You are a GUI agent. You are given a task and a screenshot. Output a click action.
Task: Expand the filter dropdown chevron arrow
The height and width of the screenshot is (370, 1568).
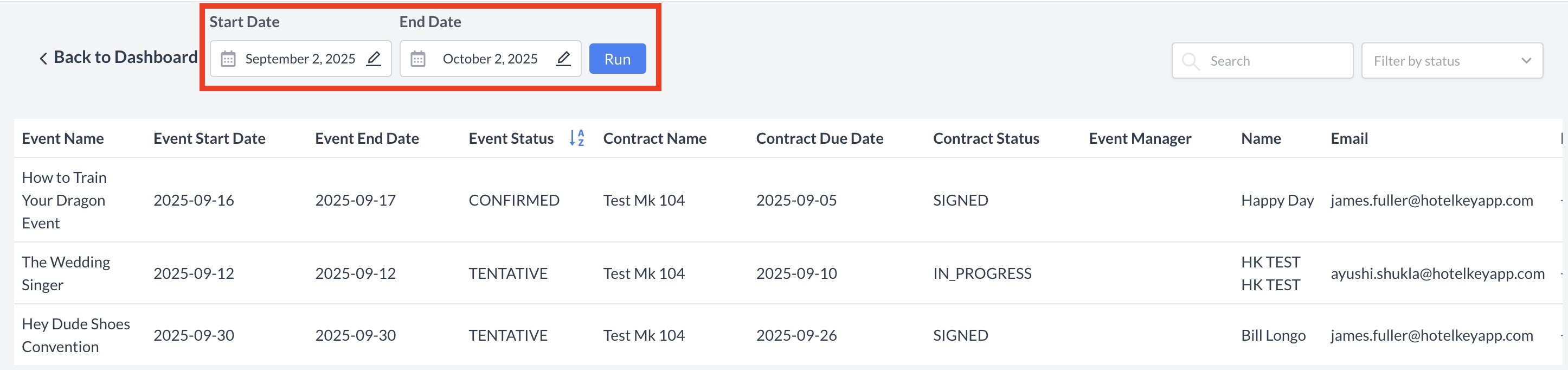(x=1526, y=61)
